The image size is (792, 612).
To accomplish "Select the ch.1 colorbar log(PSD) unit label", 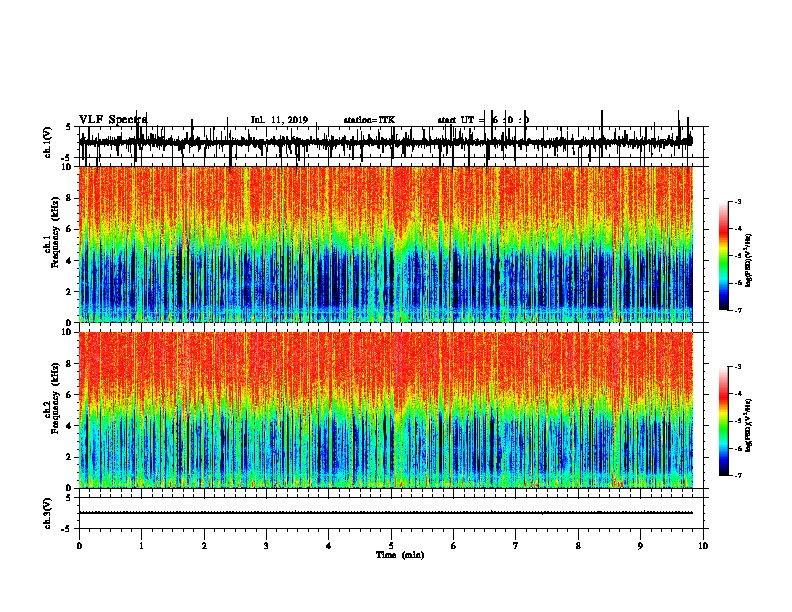I will (749, 261).
